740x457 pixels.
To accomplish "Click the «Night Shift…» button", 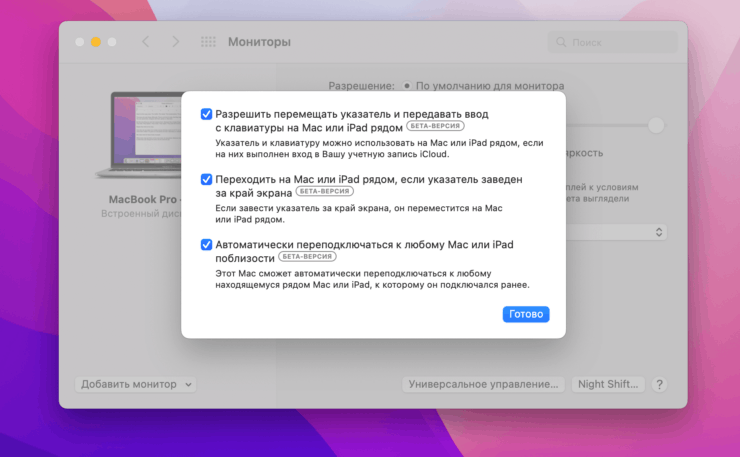I will pos(608,384).
